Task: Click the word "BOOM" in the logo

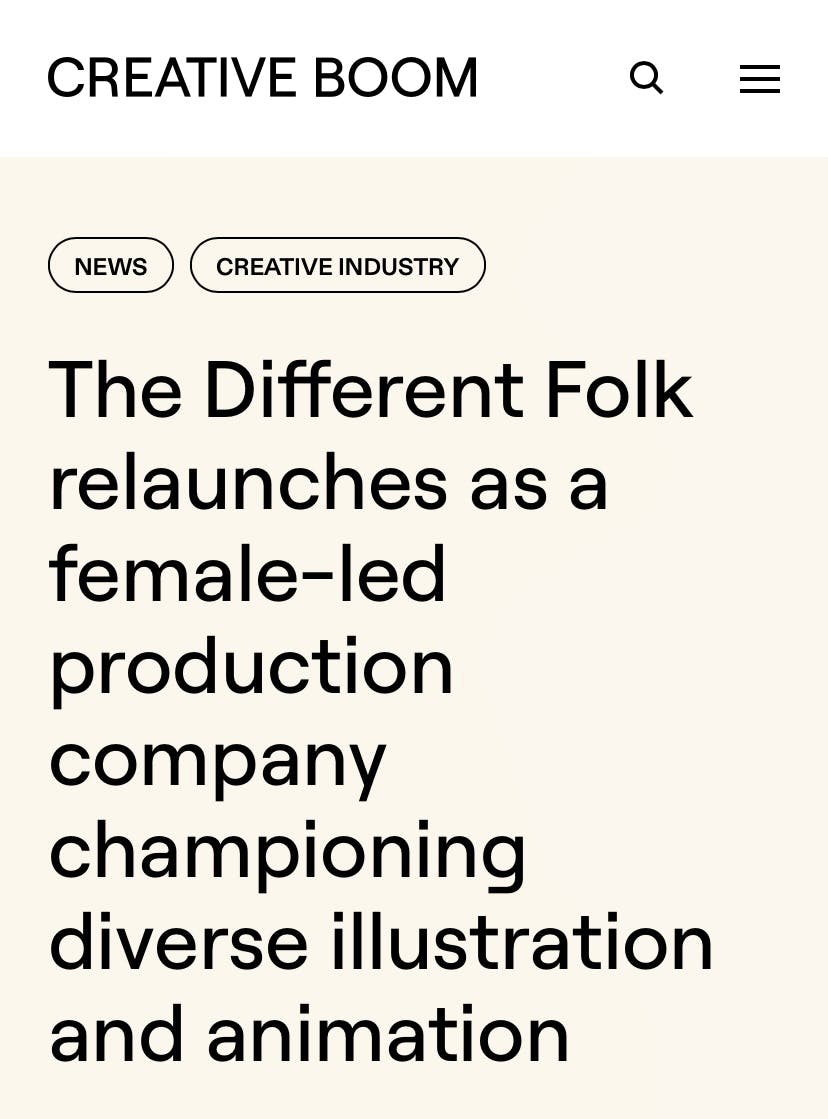Action: pos(396,78)
